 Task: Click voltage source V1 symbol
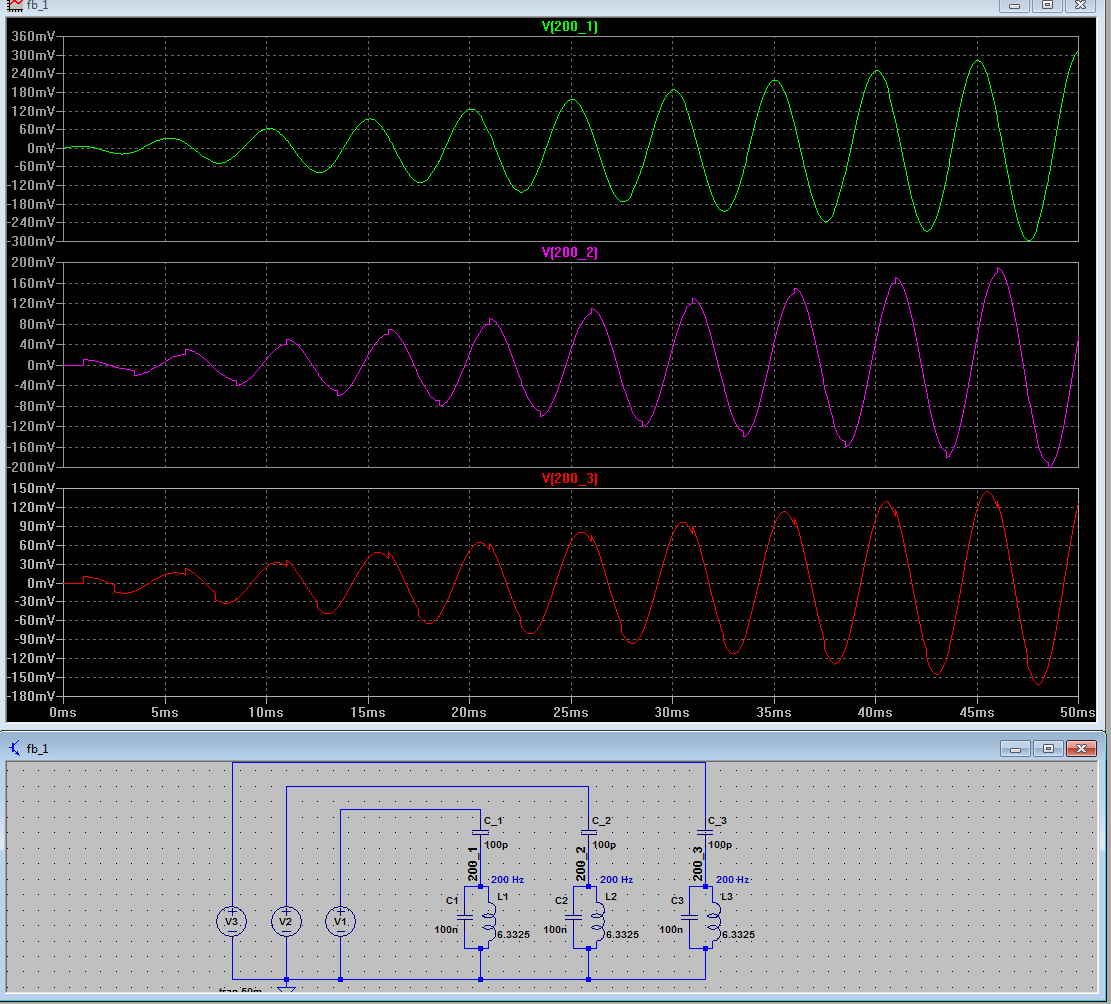tap(340, 921)
